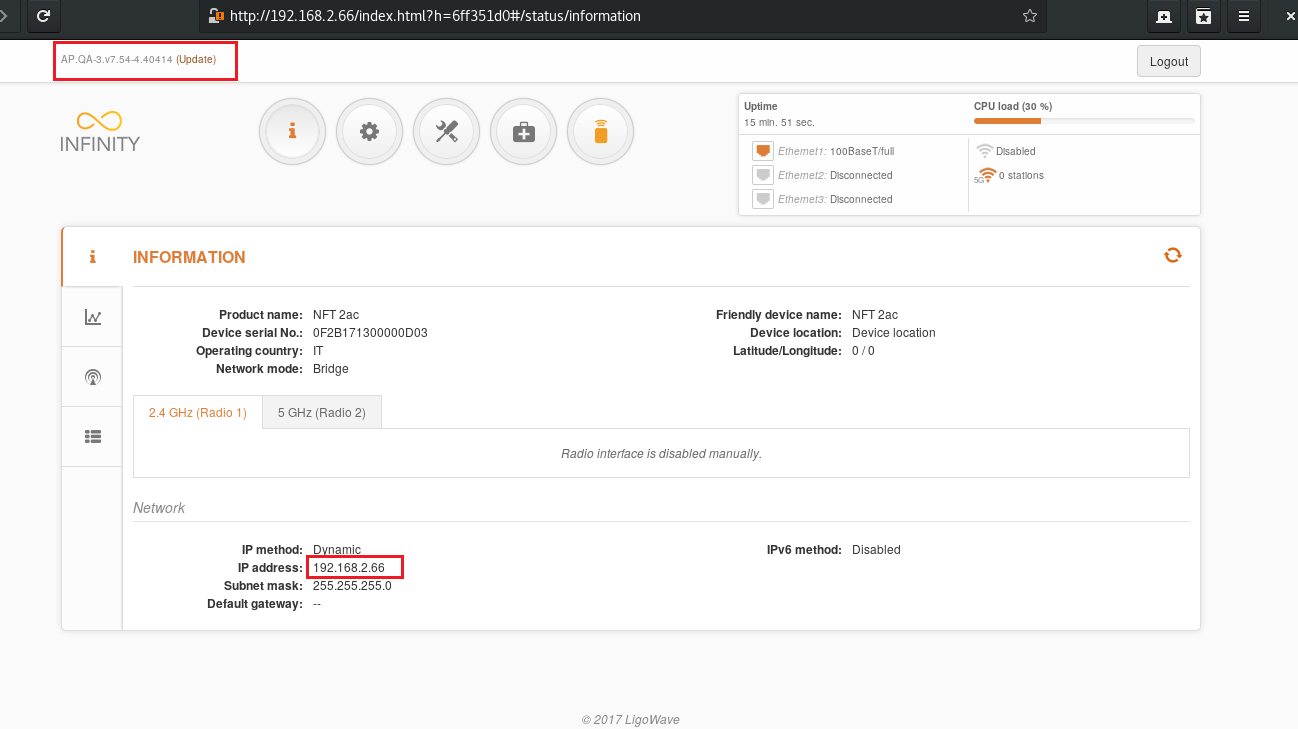
Task: Click the browser address bar URL
Action: pyautogui.click(x=435, y=16)
